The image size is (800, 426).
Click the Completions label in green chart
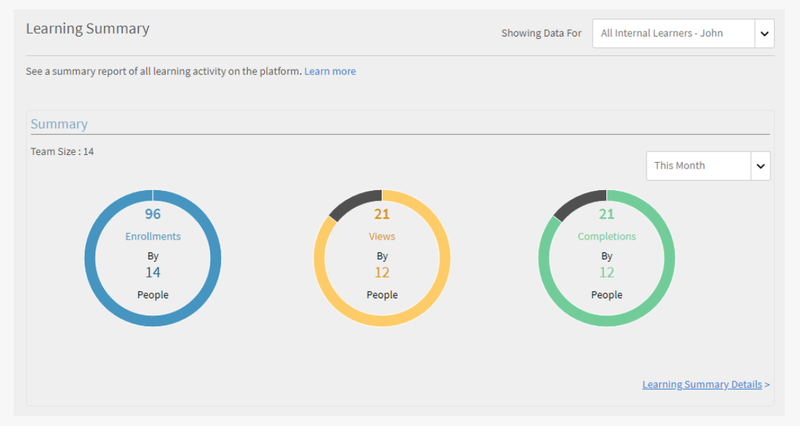point(607,236)
